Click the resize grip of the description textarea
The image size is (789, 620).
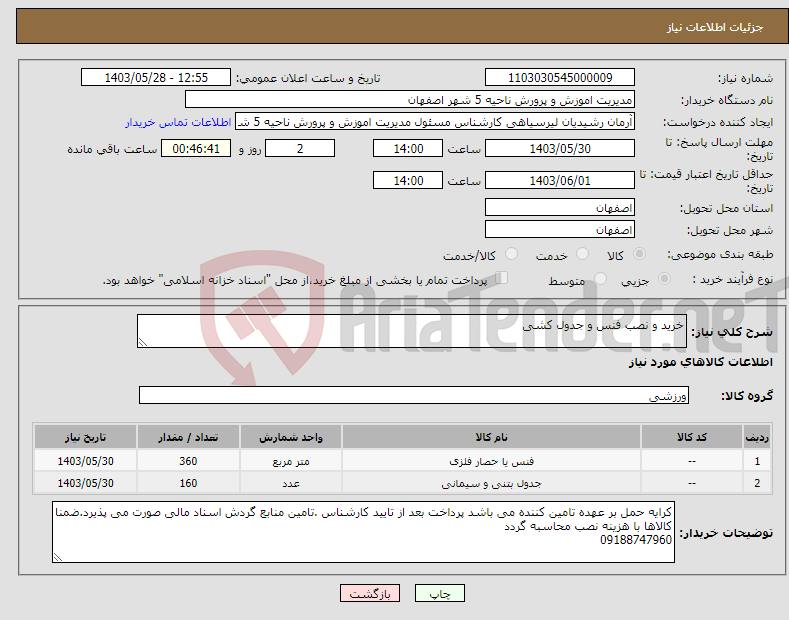[x=143, y=343]
